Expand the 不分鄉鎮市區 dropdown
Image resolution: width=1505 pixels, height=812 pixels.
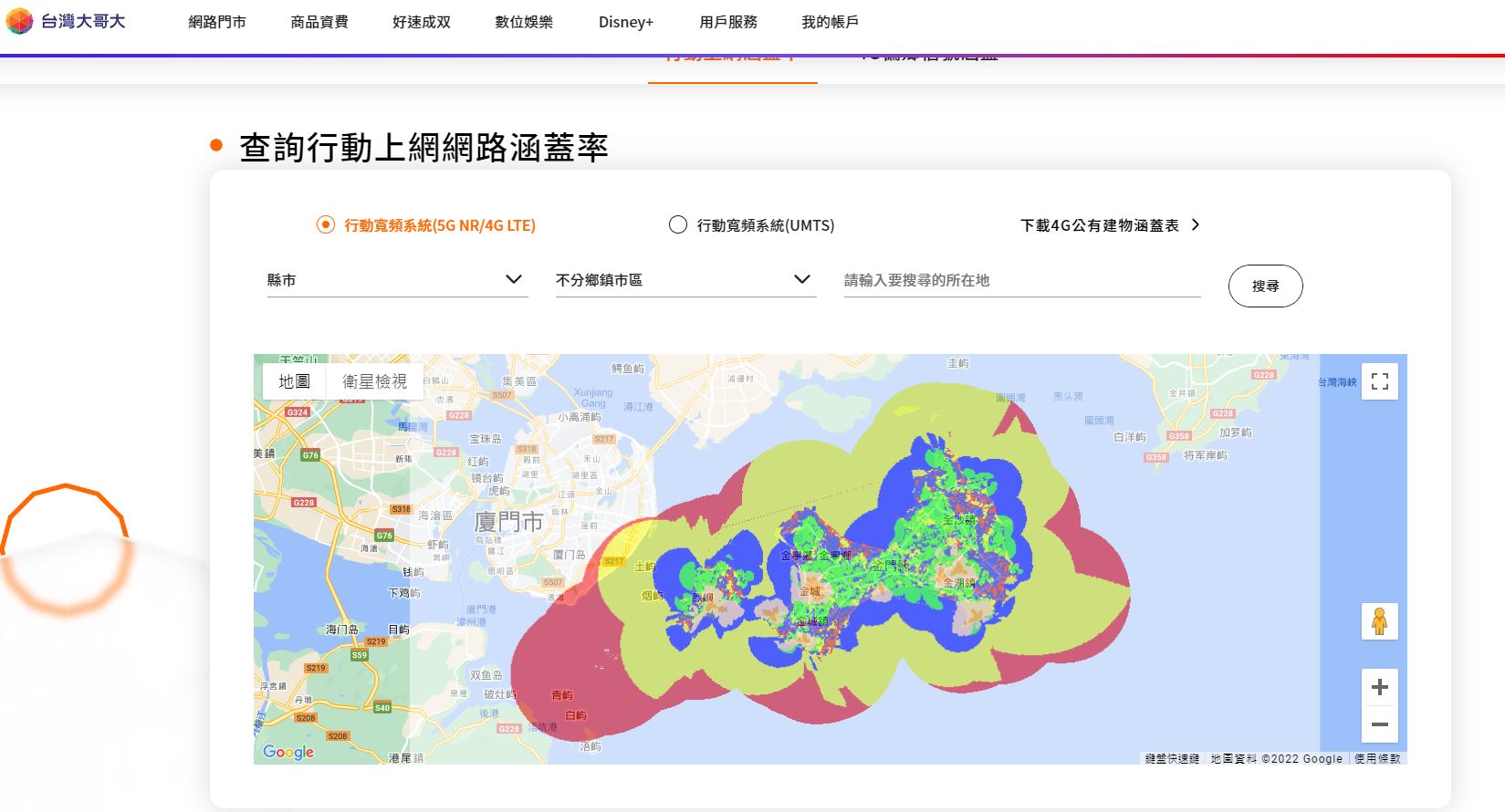[x=685, y=280]
